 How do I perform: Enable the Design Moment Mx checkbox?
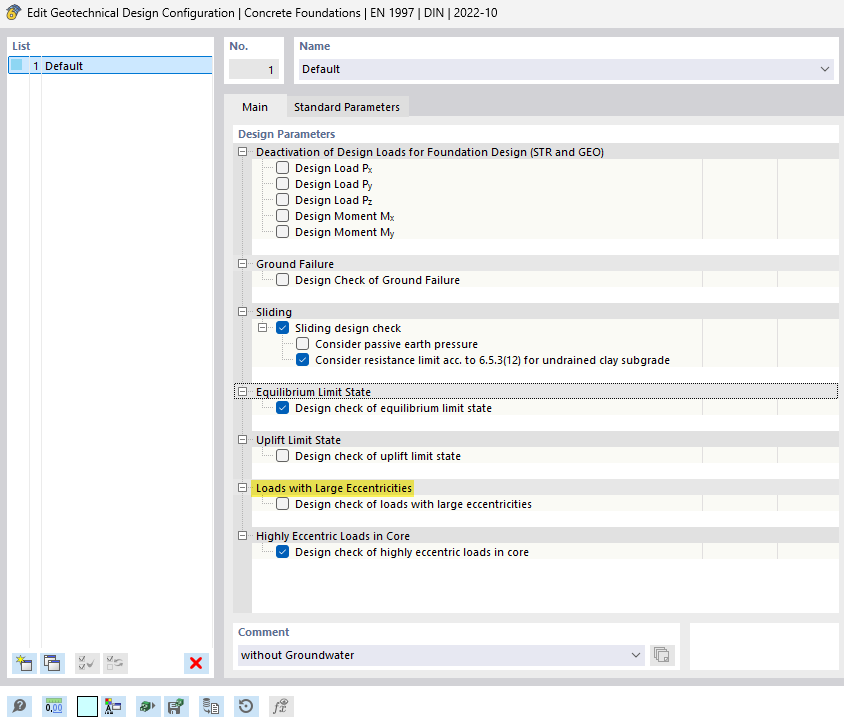coord(283,216)
